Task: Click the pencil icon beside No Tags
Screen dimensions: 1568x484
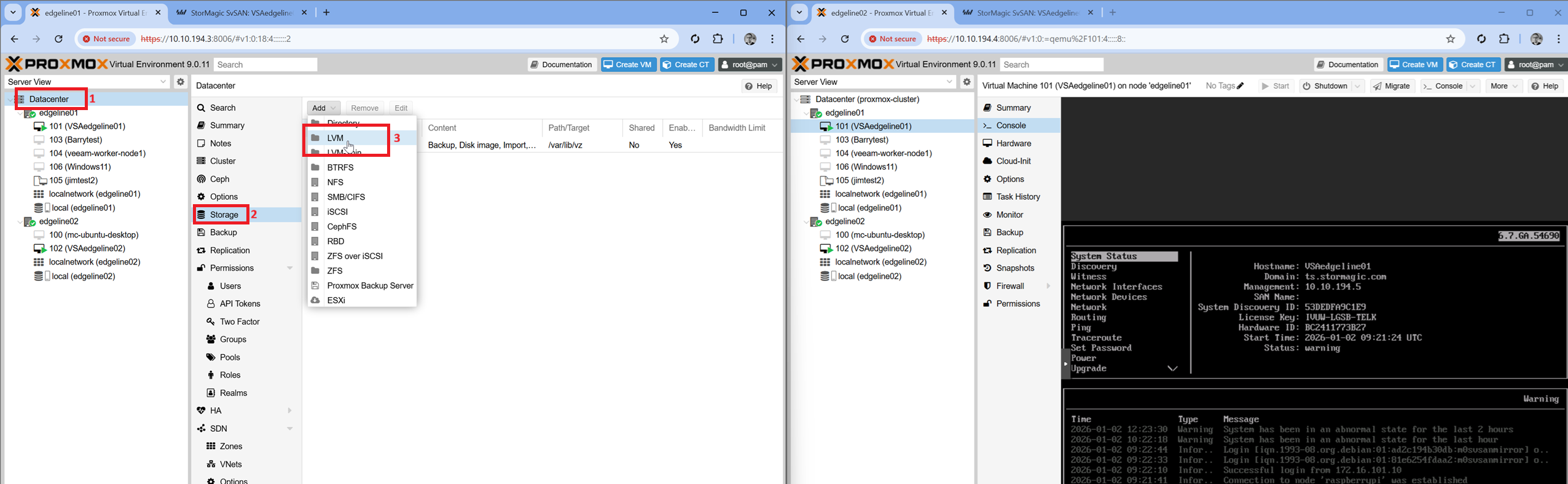Action: click(x=1241, y=86)
